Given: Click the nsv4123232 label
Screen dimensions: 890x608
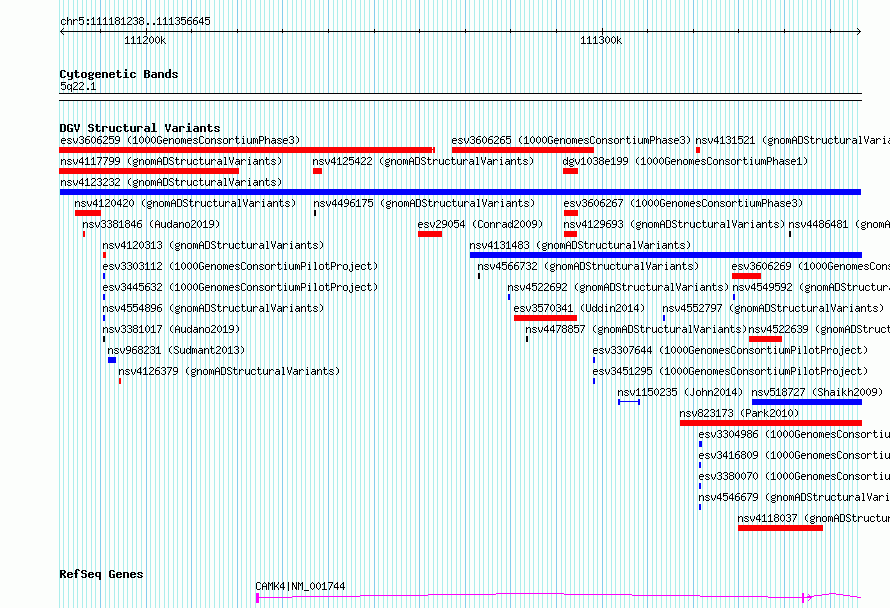Looking at the screenshot, I should pyautogui.click(x=171, y=182).
